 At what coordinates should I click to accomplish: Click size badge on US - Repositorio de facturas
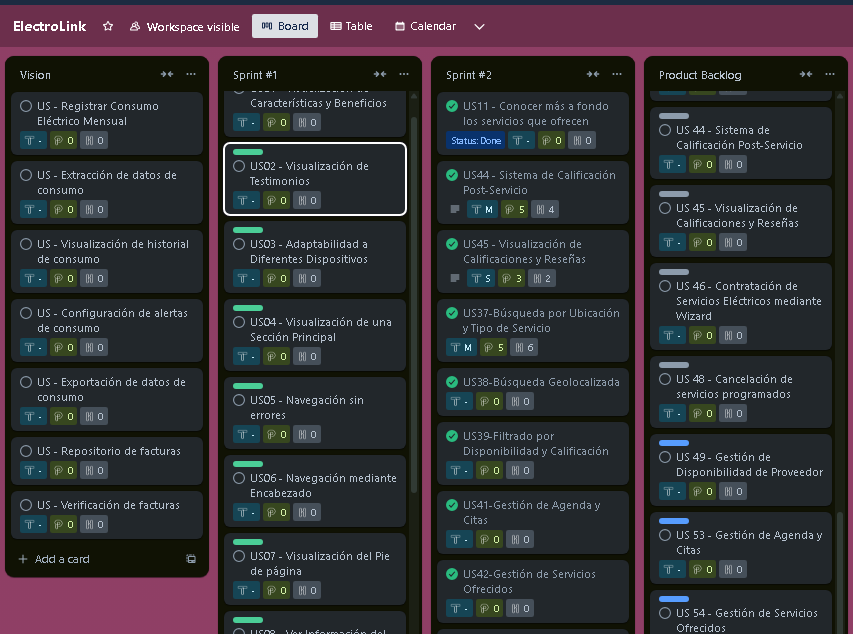33,470
